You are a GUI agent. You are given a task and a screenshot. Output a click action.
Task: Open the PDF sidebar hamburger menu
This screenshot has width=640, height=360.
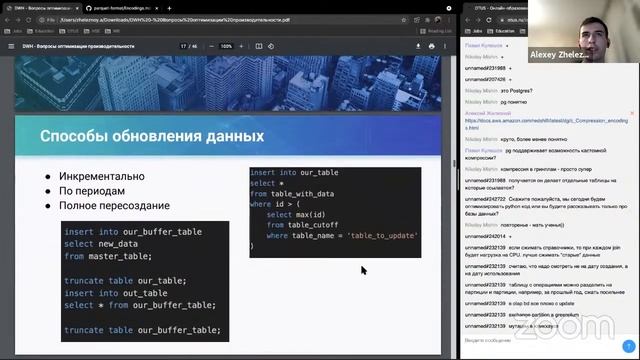pyautogui.click(x=11, y=47)
